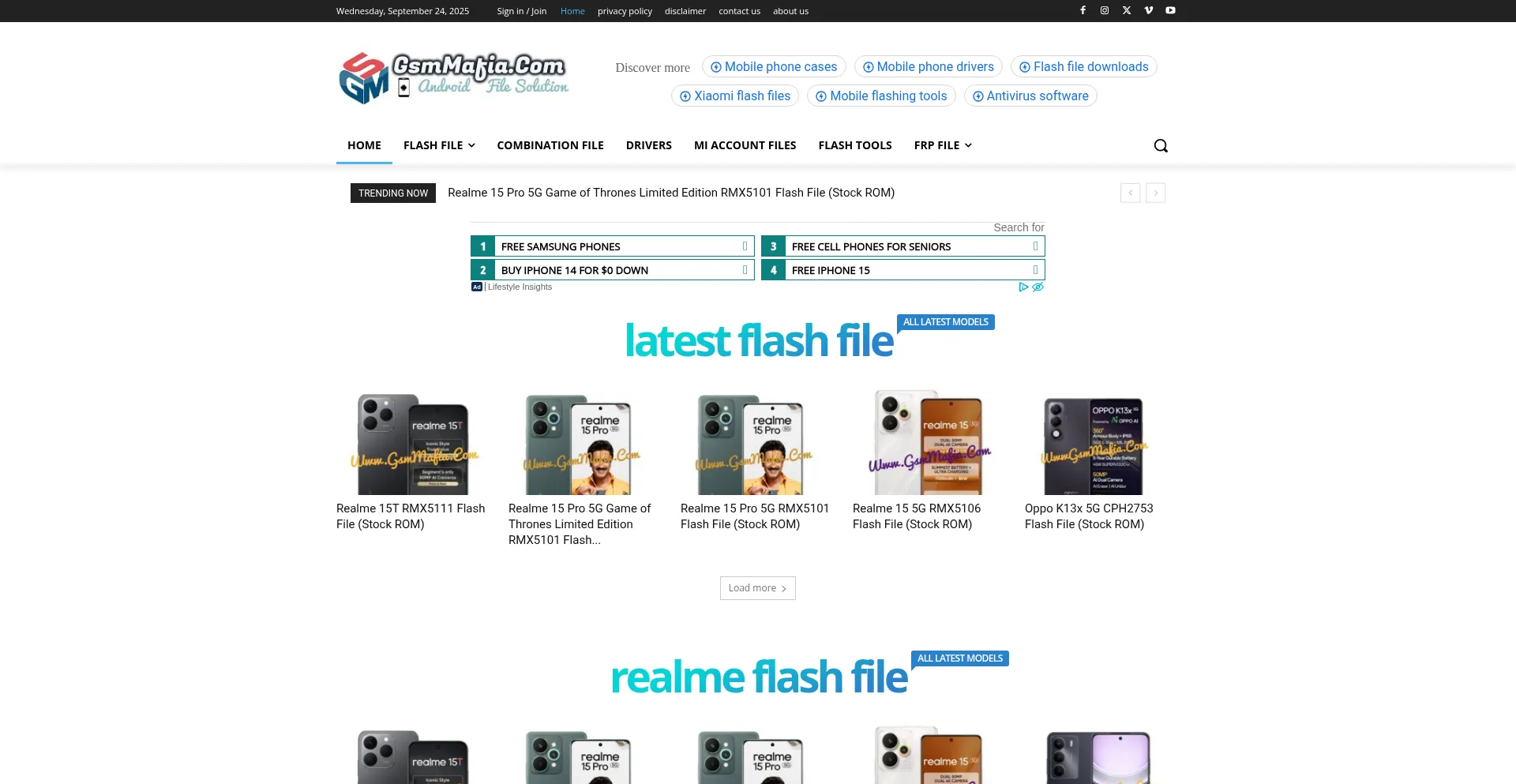
Task: Open the disclaimer link
Action: coord(685,11)
